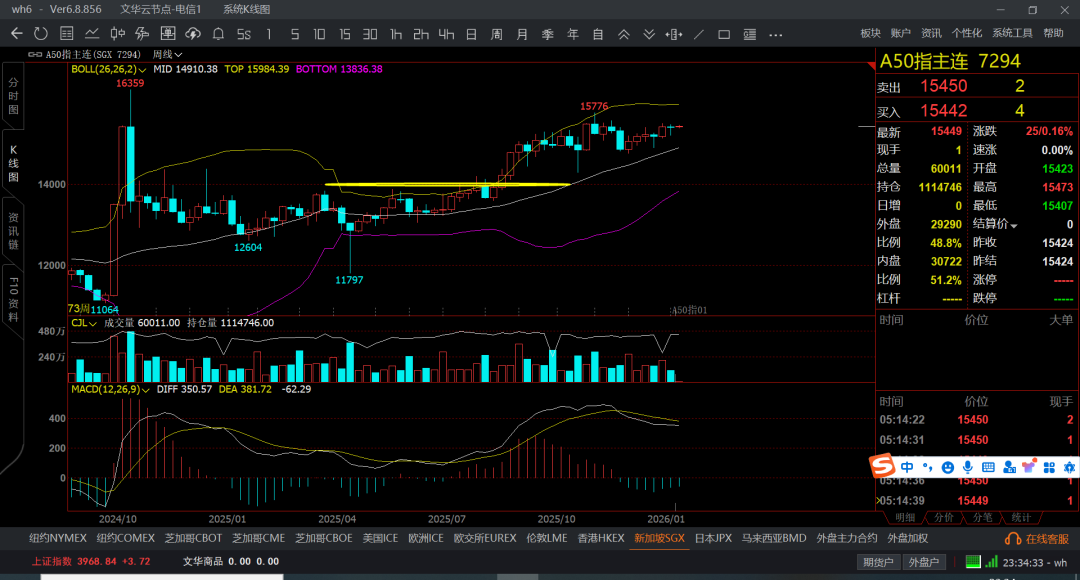
Task: Click the 外盘户 button
Action: click(x=924, y=562)
